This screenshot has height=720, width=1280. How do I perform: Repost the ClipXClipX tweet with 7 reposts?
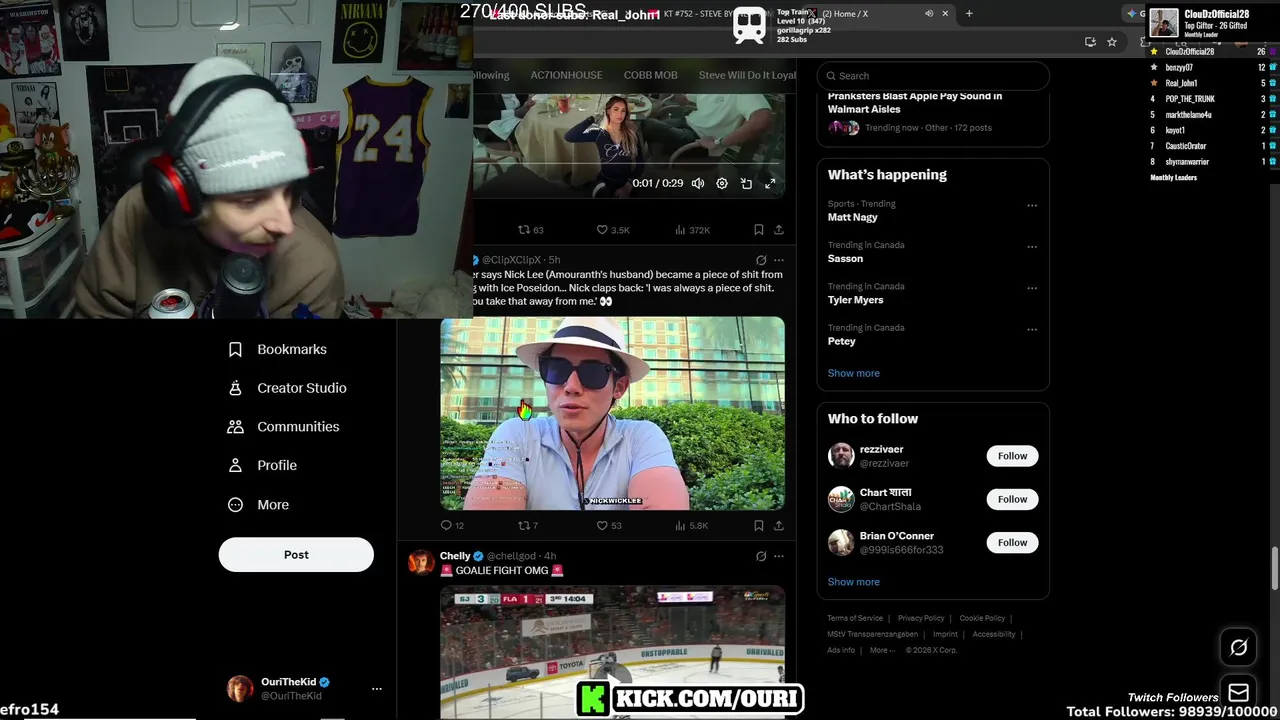coord(528,525)
